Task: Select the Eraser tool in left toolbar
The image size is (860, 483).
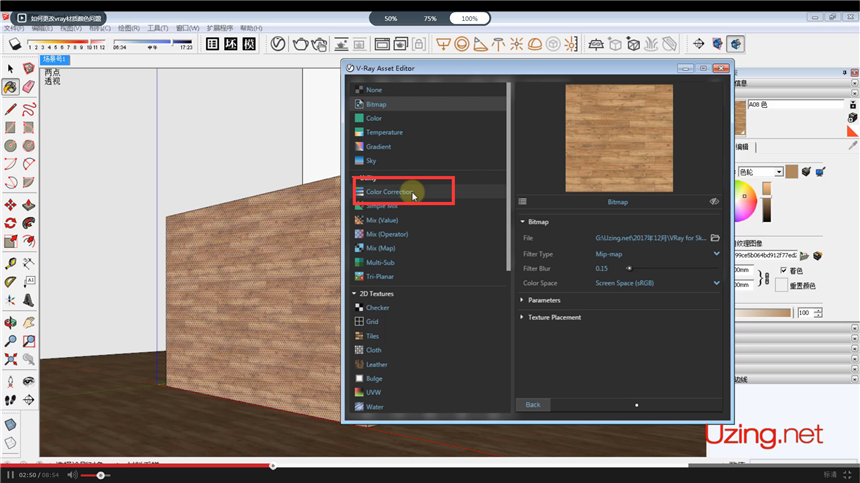Action: (x=29, y=88)
